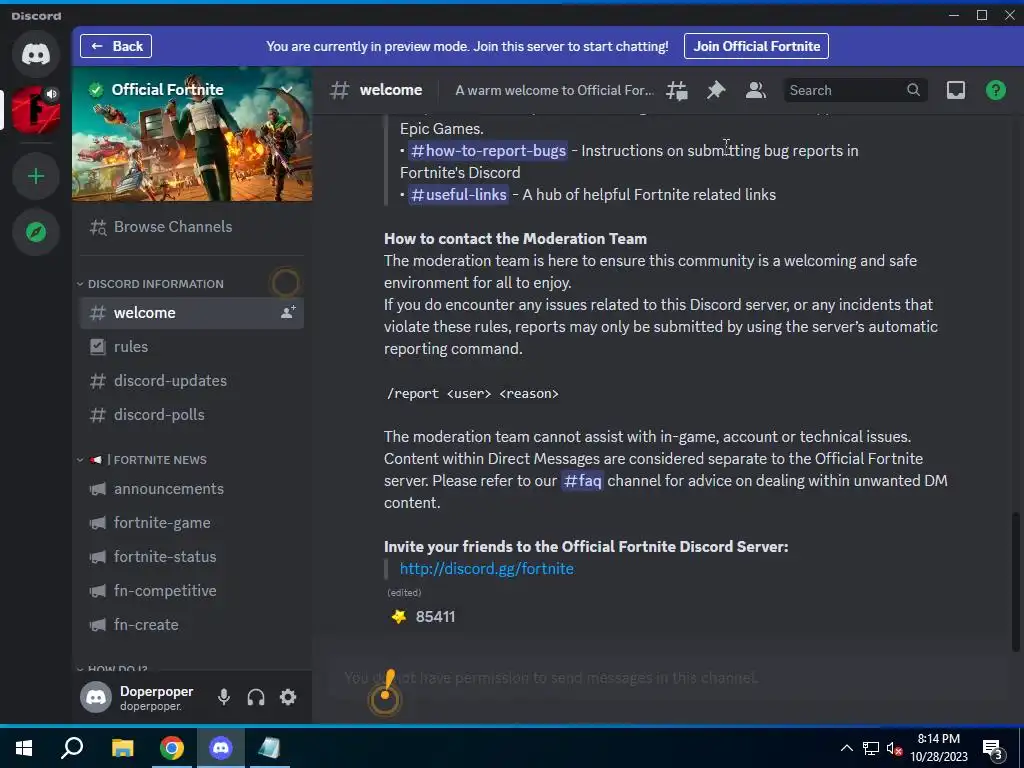Add a server with plus icon
Screen dimensions: 1024x768
(36, 176)
